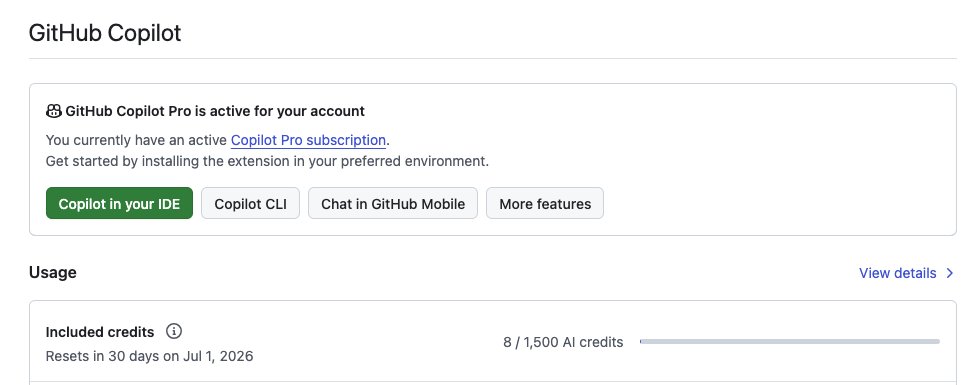Viewport: 980px width, 385px height.
Task: Click the Copilot logo icon beside Pro heading
Action: [x=54, y=112]
